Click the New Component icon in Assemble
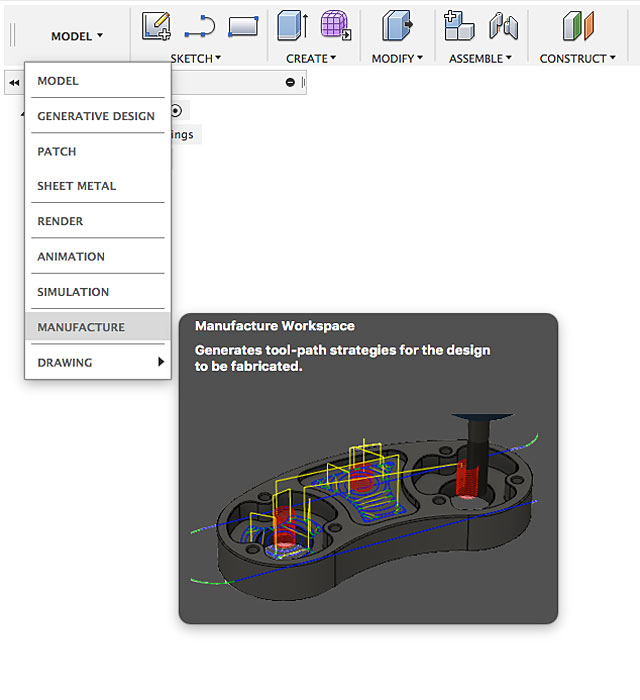The width and height of the screenshot is (640, 700). [x=459, y=26]
